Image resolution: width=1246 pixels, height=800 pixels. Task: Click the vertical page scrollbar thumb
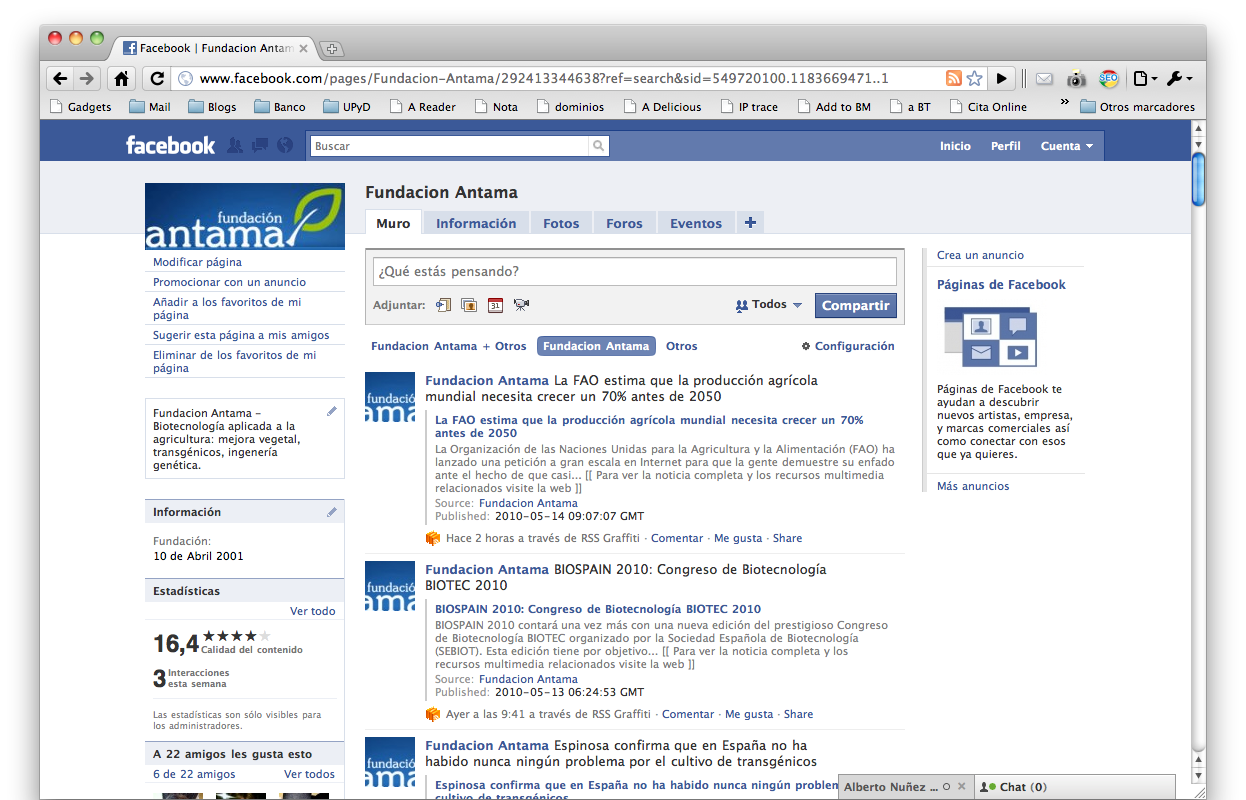pos(1198,179)
